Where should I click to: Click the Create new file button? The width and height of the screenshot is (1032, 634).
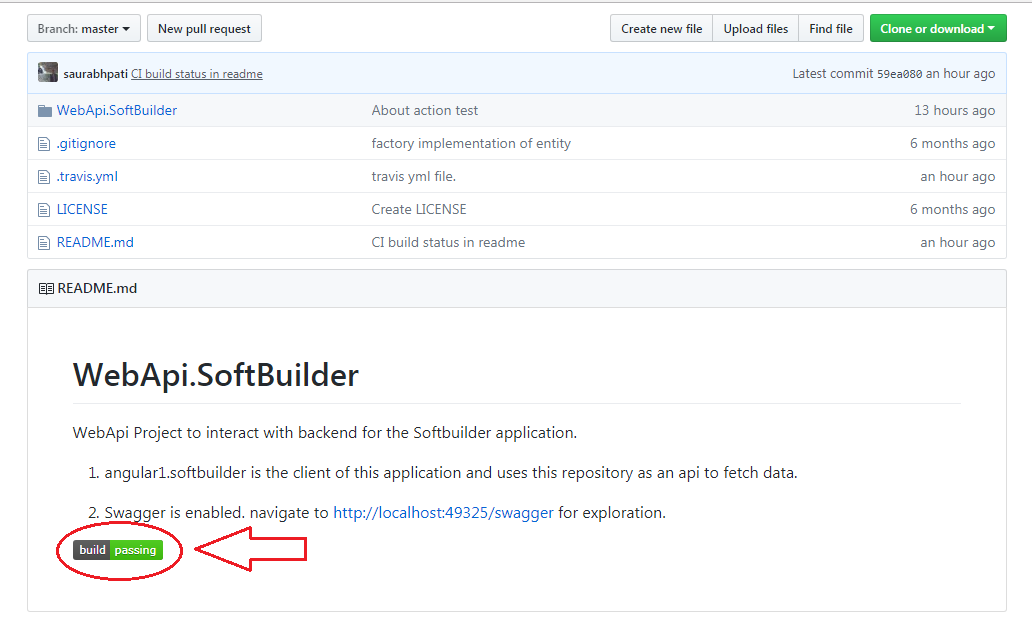[x=661, y=29]
